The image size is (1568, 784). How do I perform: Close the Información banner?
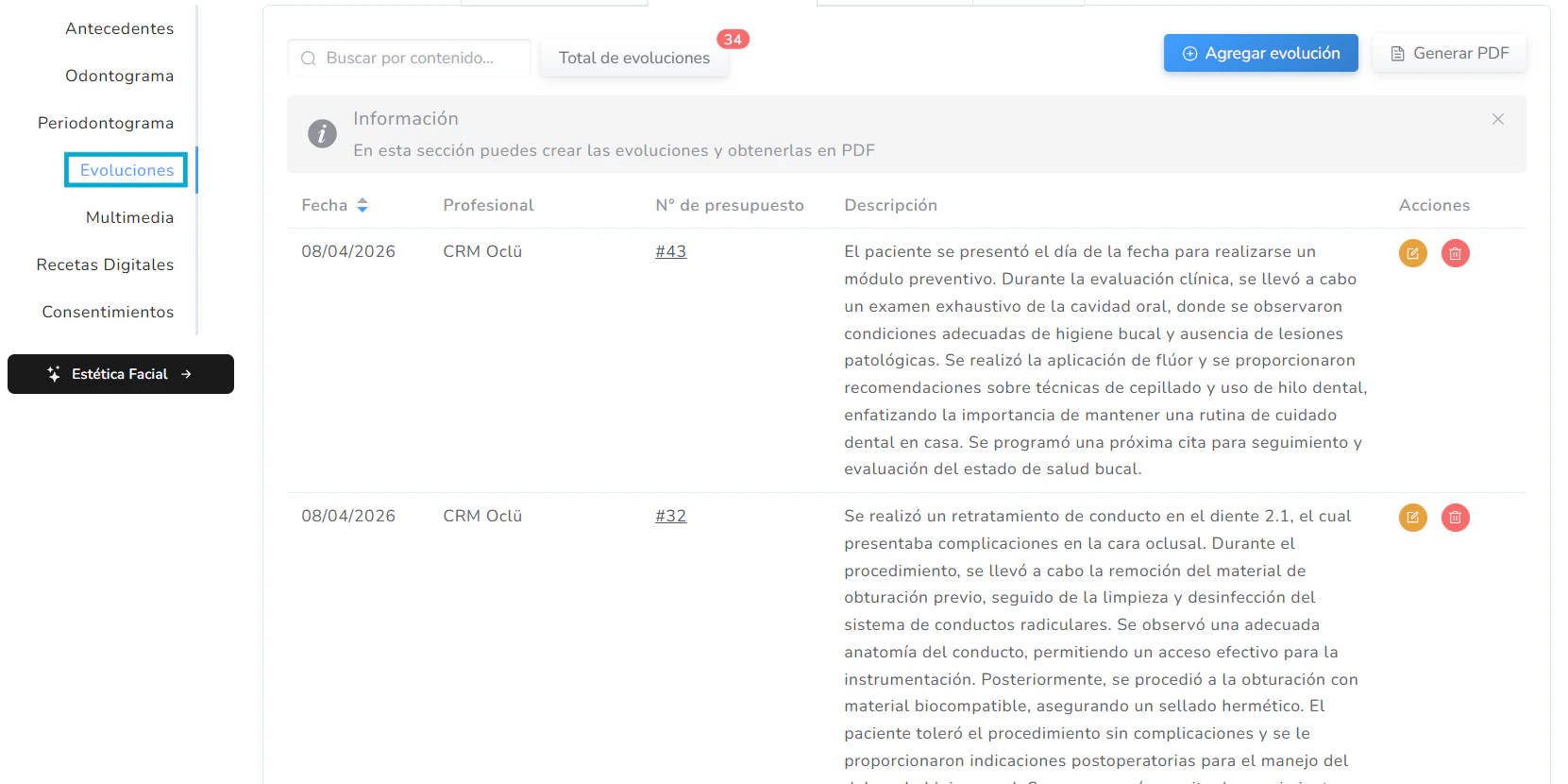pyautogui.click(x=1497, y=119)
